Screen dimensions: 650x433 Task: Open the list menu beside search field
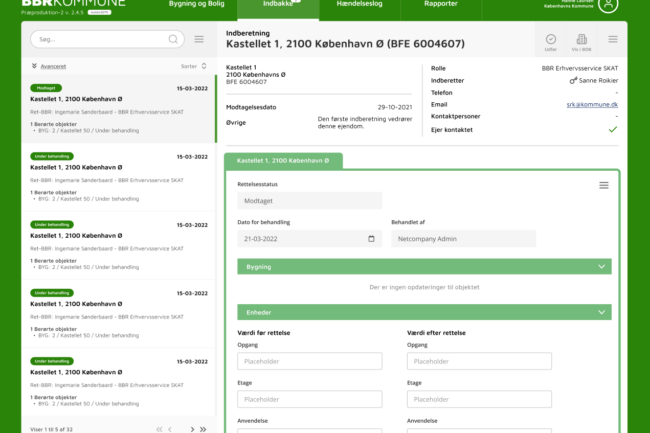pos(199,39)
